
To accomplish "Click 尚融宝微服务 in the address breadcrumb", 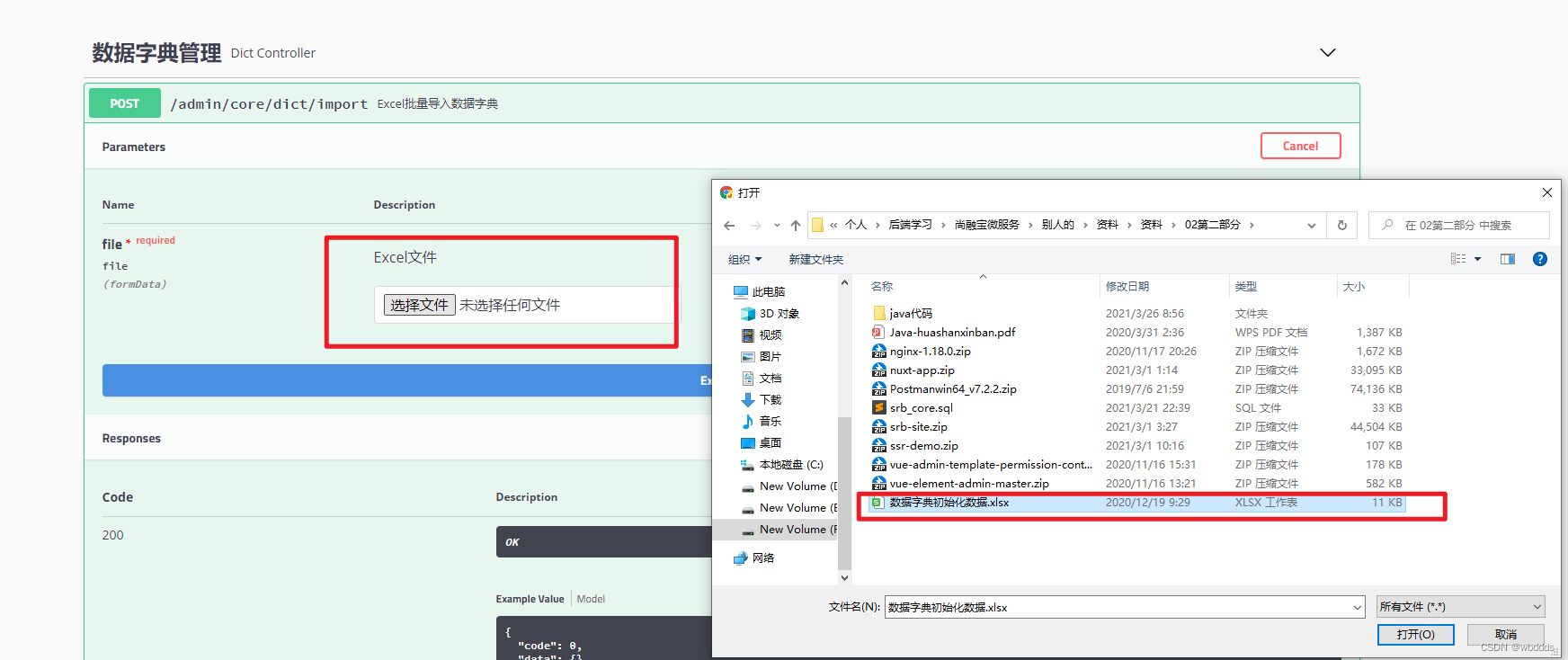I will pos(986,225).
